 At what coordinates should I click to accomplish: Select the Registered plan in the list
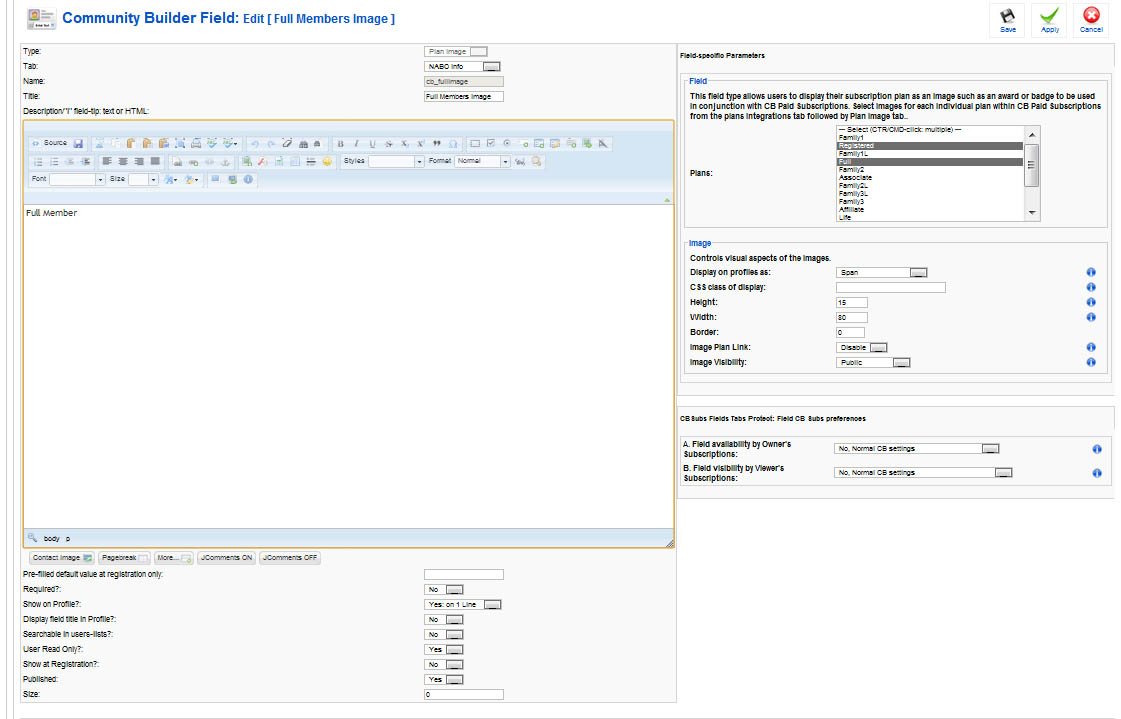tap(930, 146)
